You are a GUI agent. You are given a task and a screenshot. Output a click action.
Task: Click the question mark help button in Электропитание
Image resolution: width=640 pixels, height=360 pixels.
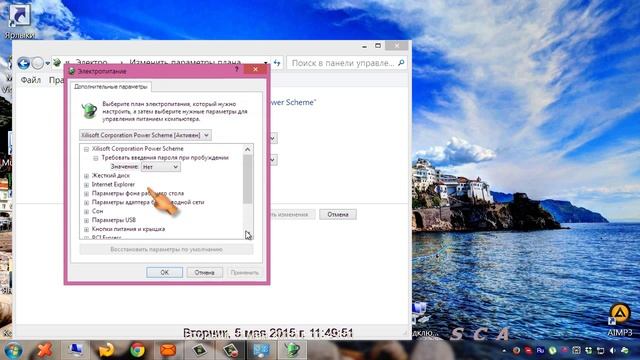point(237,70)
